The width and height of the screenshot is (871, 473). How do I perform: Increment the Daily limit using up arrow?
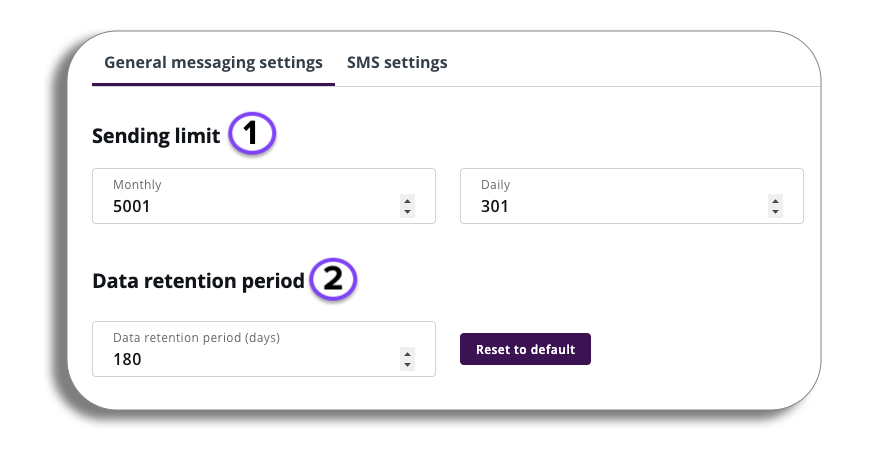click(775, 202)
